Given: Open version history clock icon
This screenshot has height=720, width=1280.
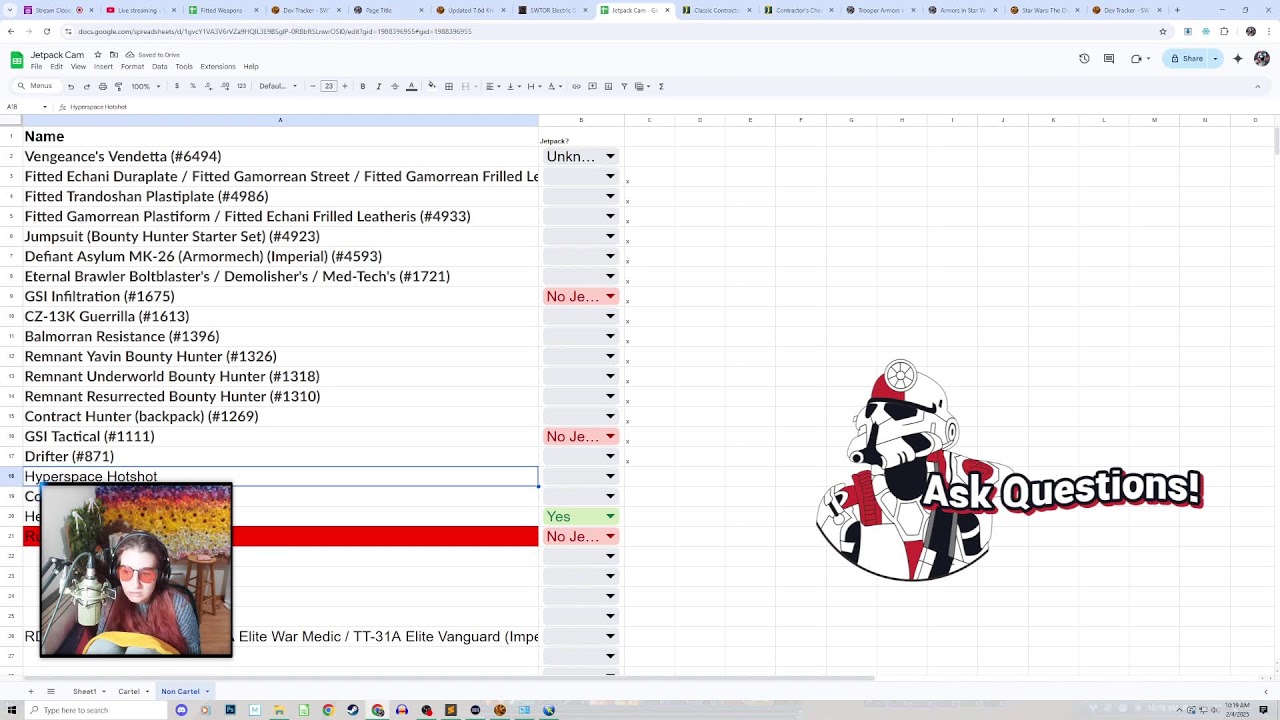Looking at the screenshot, I should point(1084,59).
